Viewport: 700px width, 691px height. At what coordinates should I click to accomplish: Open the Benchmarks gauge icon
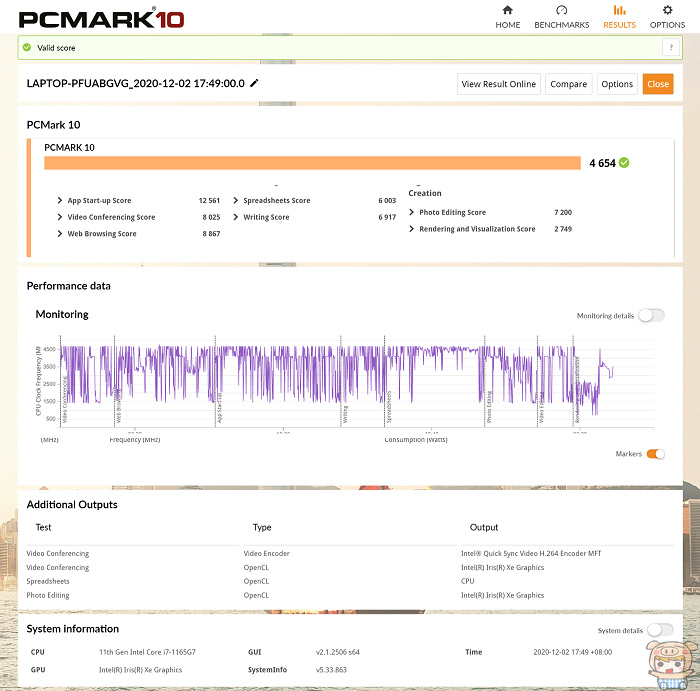(561, 10)
